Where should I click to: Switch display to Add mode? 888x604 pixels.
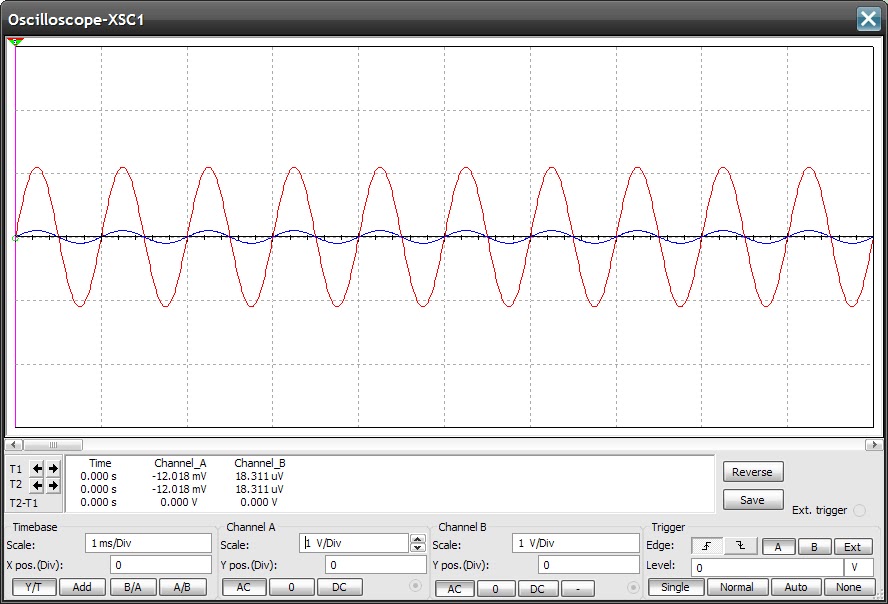point(82,587)
